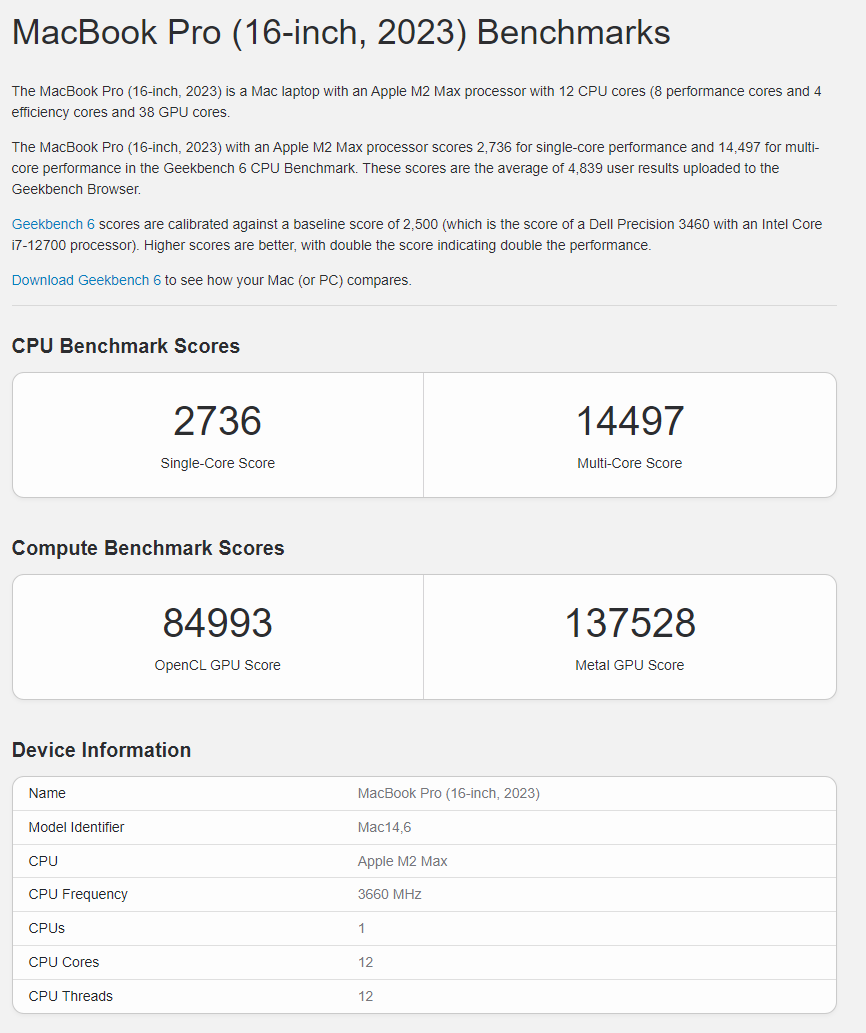Click the Mac14,6 value
Viewport: 866px width, 1033px height.
384,827
